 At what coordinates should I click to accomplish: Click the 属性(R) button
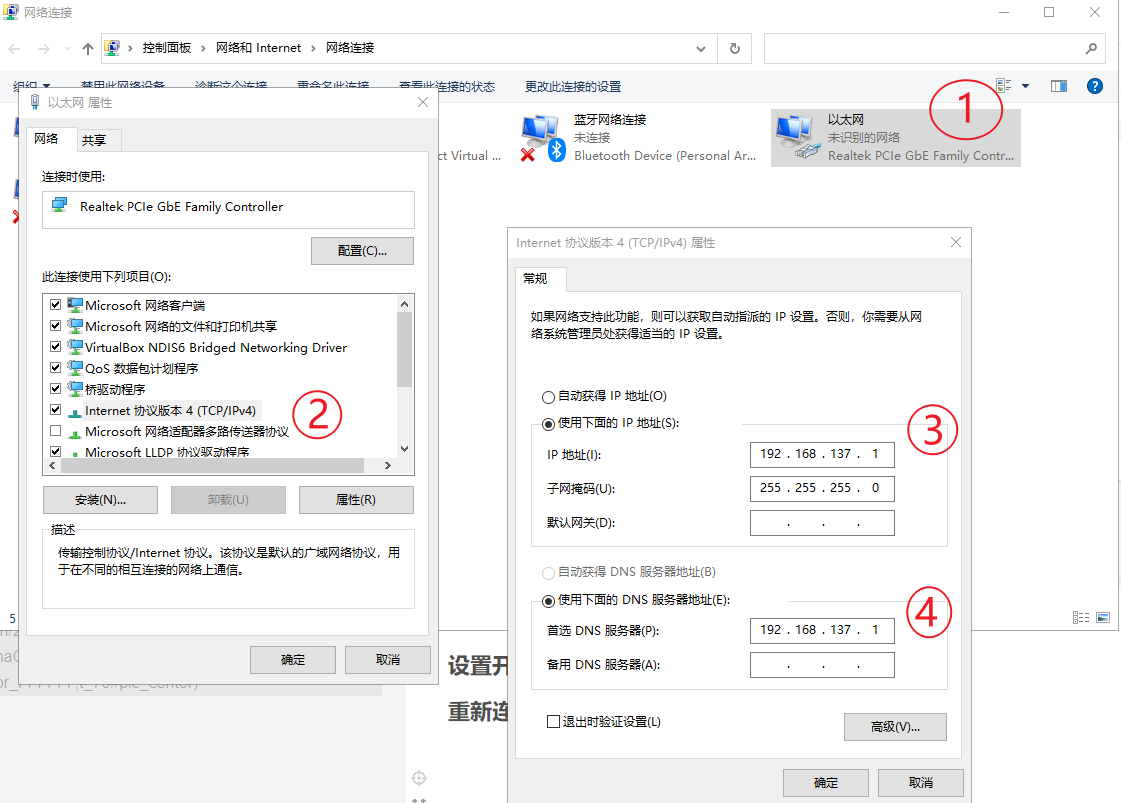pos(356,499)
